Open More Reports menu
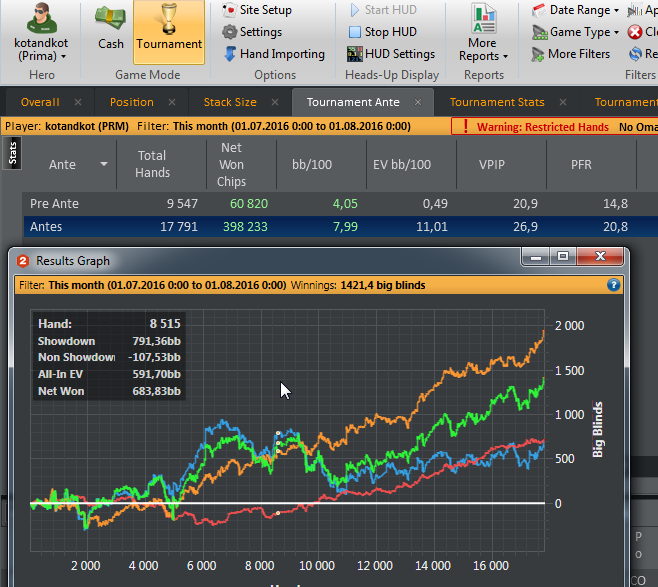This screenshot has width=658, height=587. [483, 32]
